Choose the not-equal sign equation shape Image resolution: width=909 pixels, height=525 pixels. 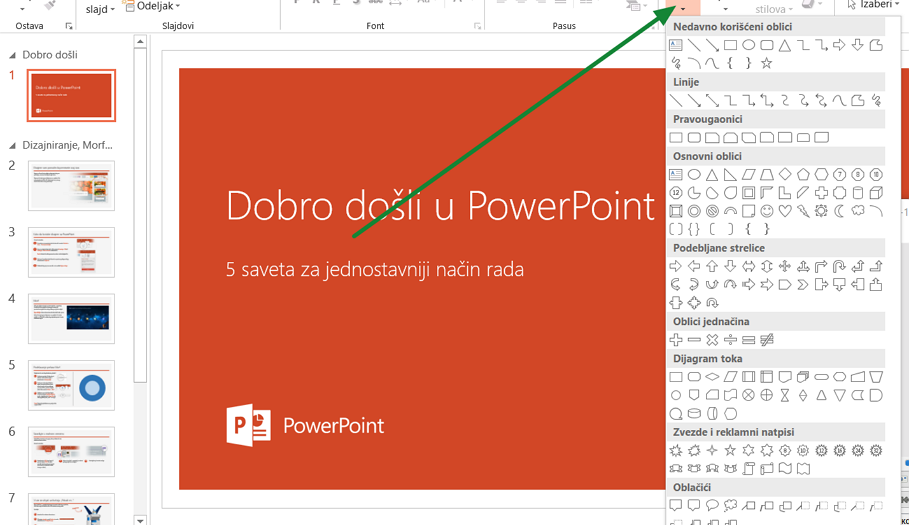pos(766,340)
